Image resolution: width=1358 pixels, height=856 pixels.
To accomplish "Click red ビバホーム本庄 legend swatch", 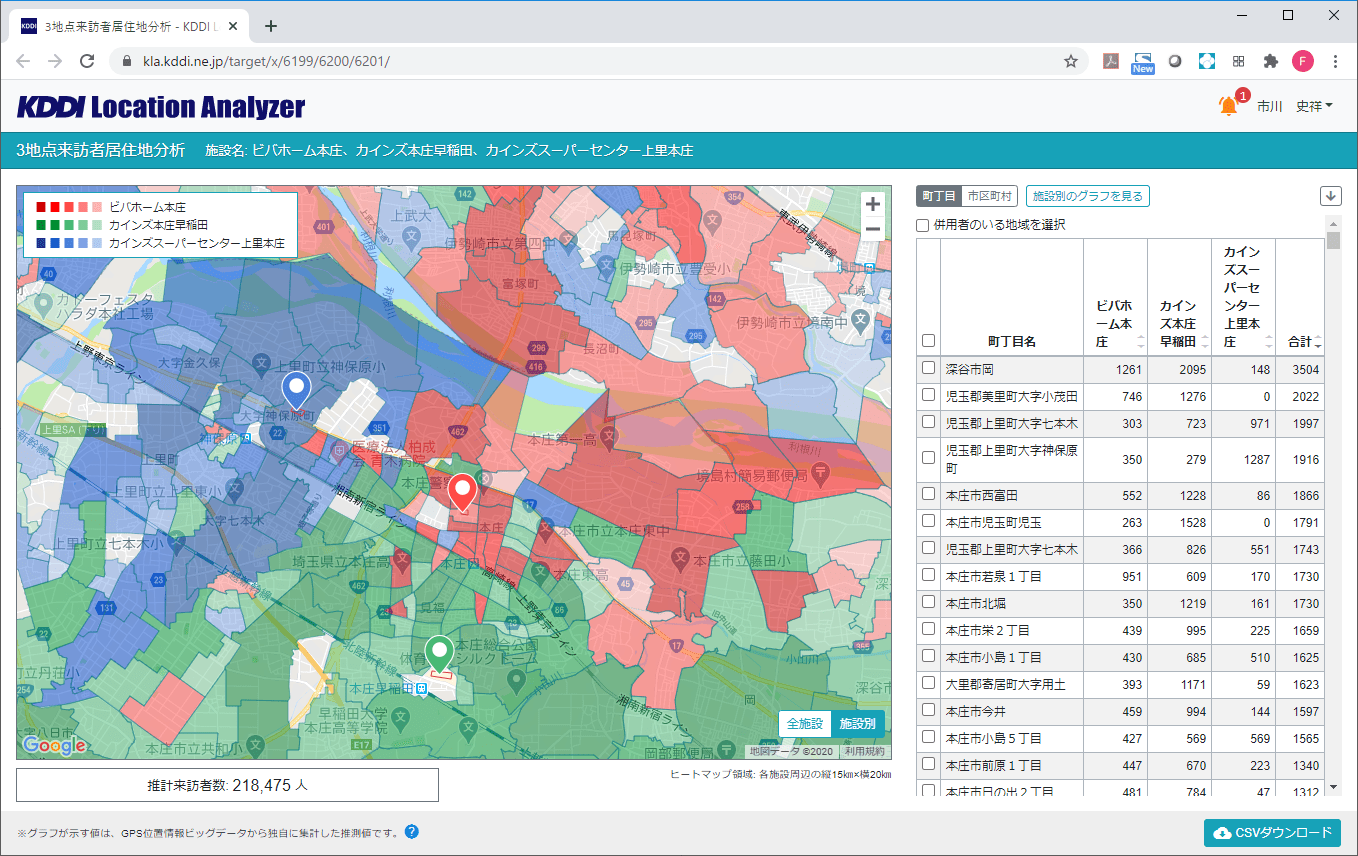I will (67, 207).
